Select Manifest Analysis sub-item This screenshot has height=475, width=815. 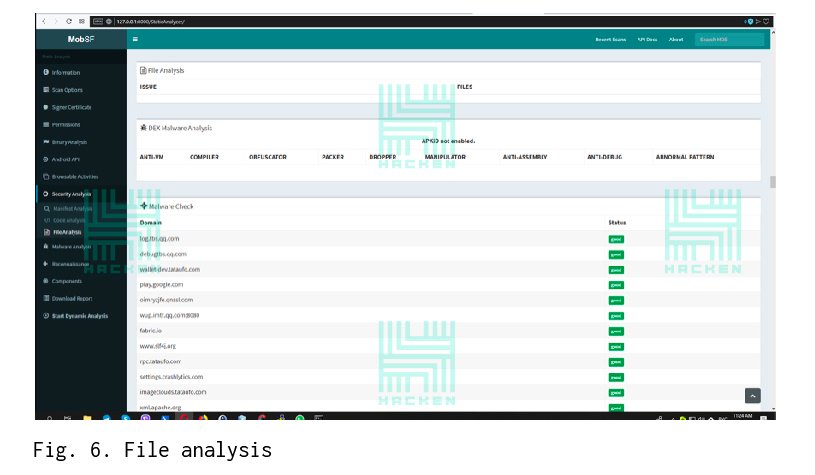72,208
